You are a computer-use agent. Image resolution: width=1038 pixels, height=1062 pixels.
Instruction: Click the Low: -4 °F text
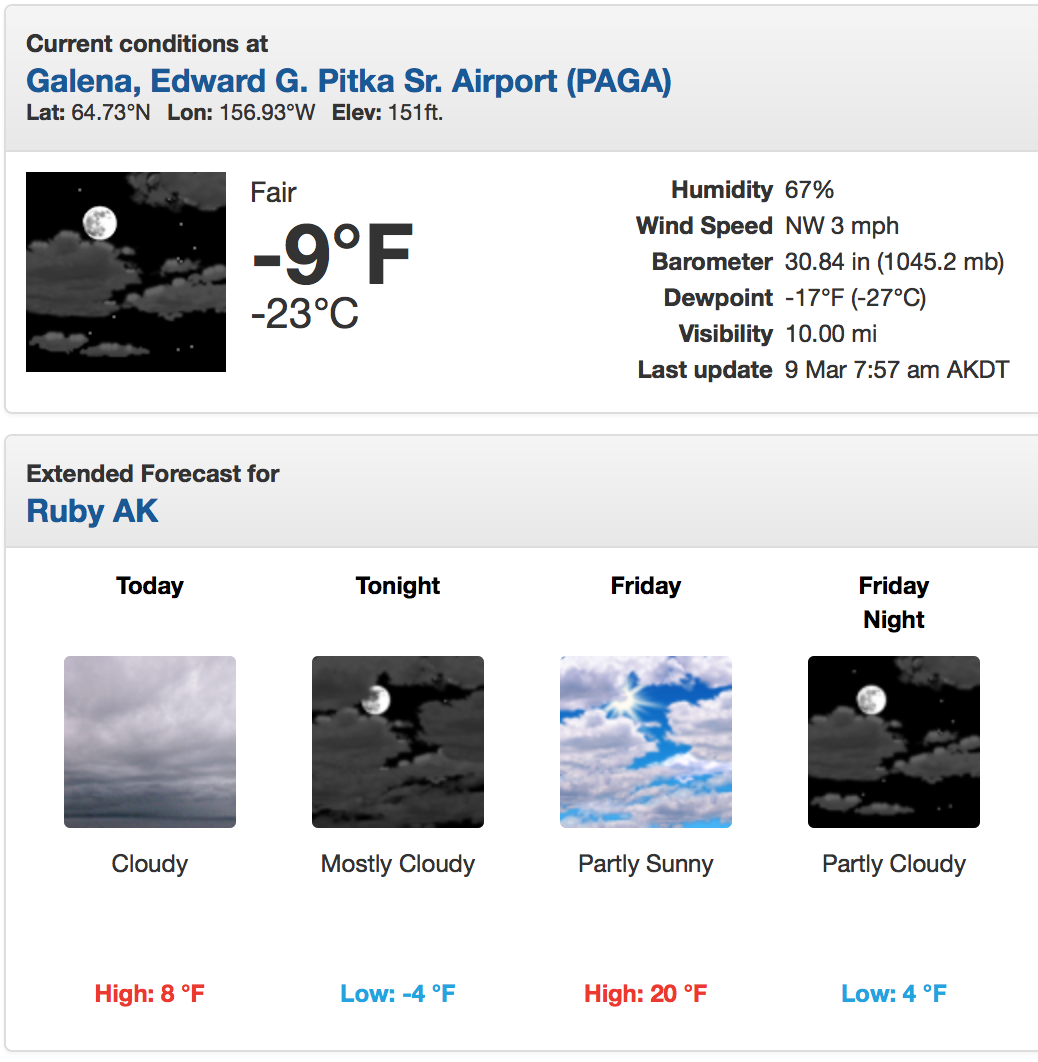[397, 994]
